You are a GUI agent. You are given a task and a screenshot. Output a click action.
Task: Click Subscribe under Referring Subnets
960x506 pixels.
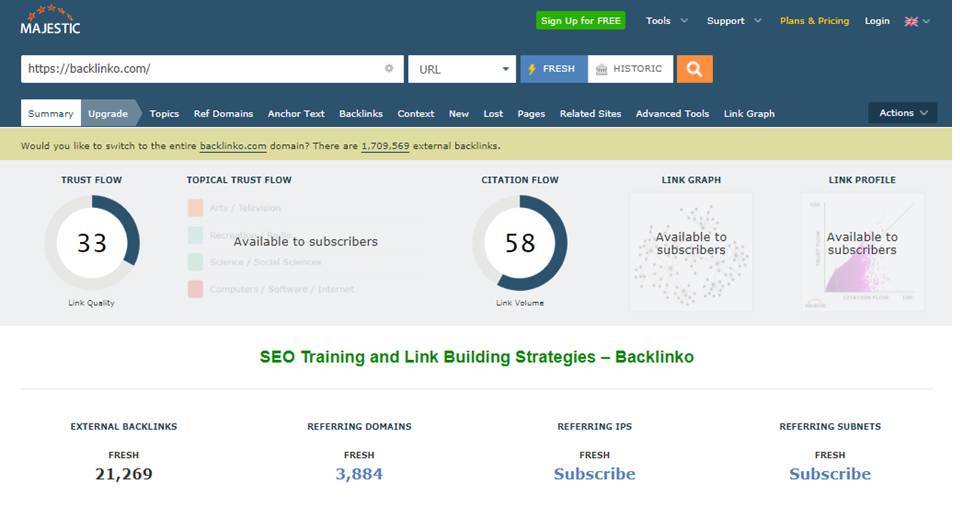tap(830, 474)
